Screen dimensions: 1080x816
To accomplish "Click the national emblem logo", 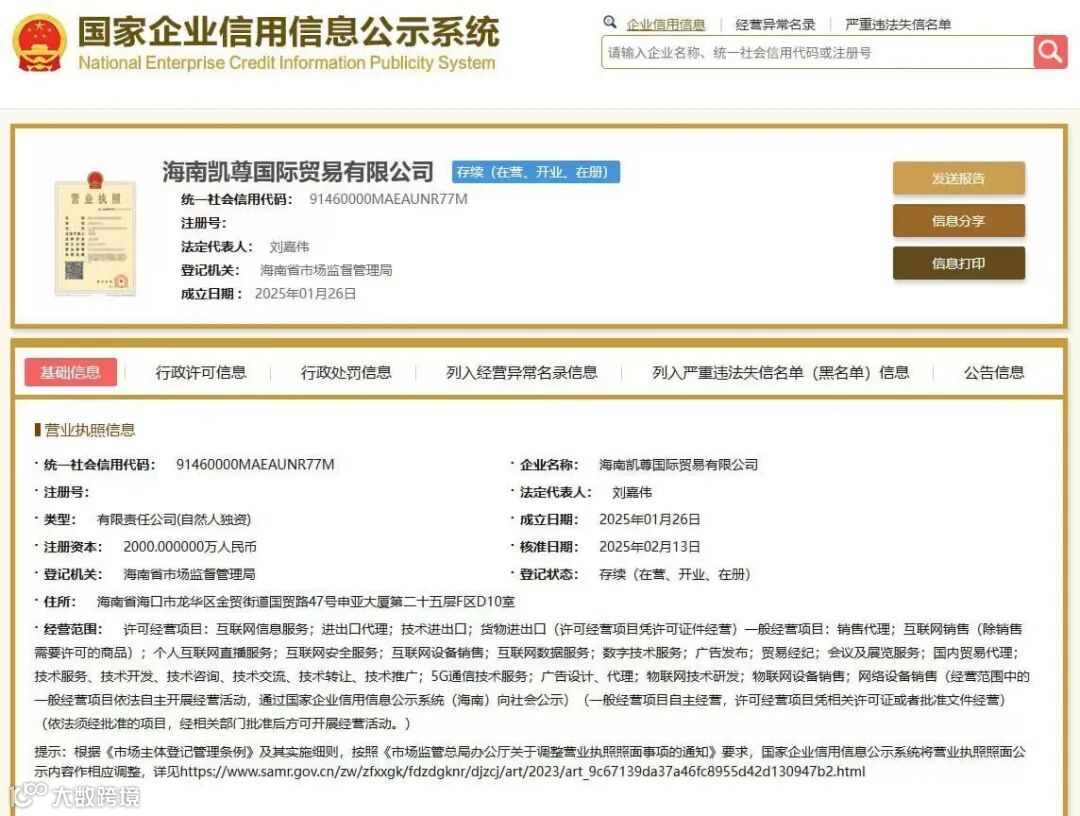I will (39, 43).
